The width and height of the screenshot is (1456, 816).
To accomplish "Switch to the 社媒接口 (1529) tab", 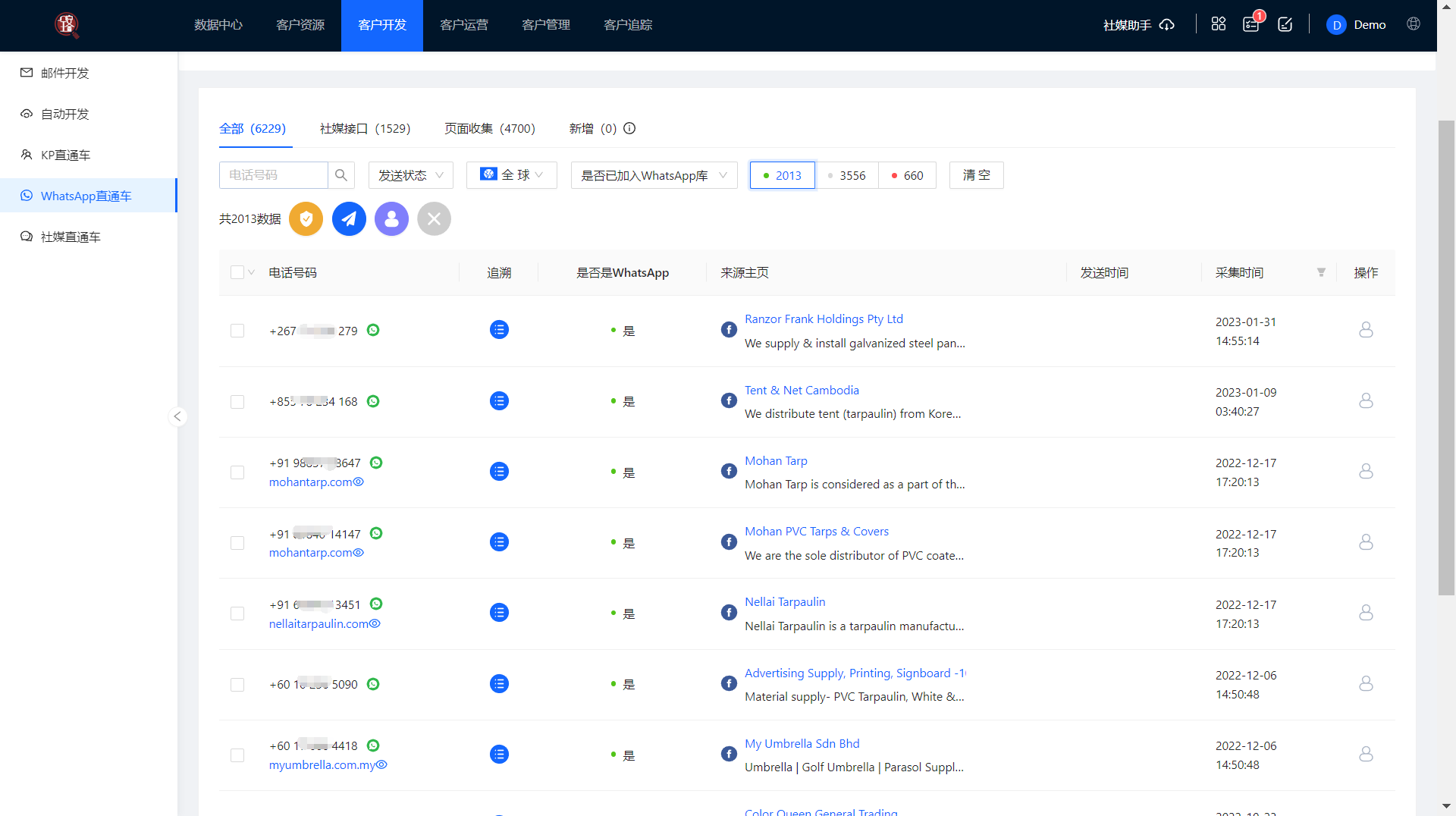I will [366, 128].
